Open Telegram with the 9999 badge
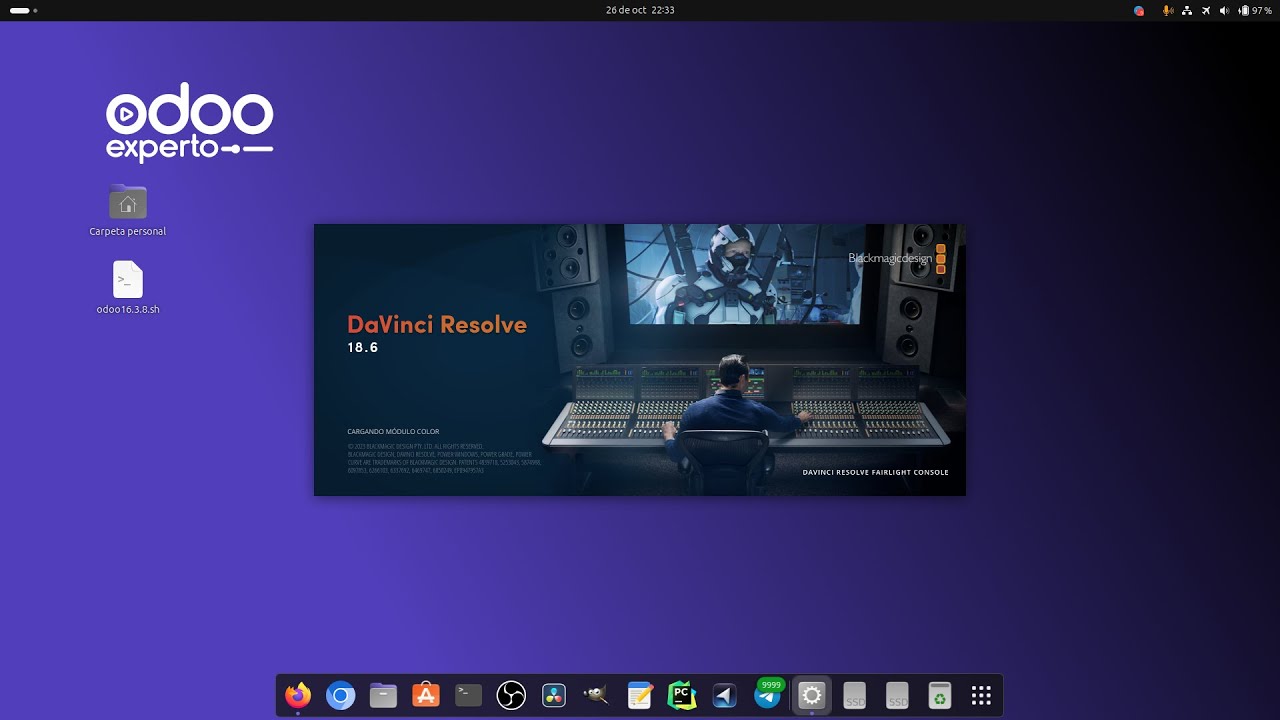The width and height of the screenshot is (1280, 720). coord(768,695)
